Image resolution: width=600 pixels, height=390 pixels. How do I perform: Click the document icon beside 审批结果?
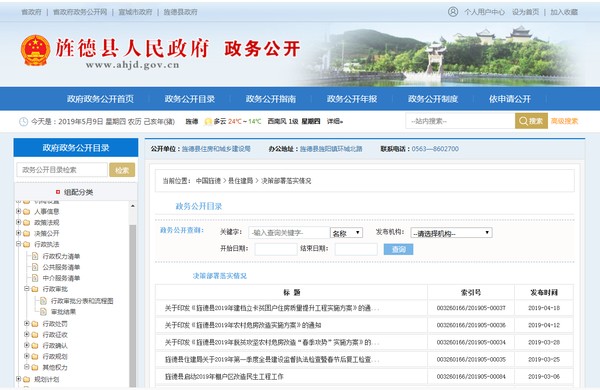point(43,312)
